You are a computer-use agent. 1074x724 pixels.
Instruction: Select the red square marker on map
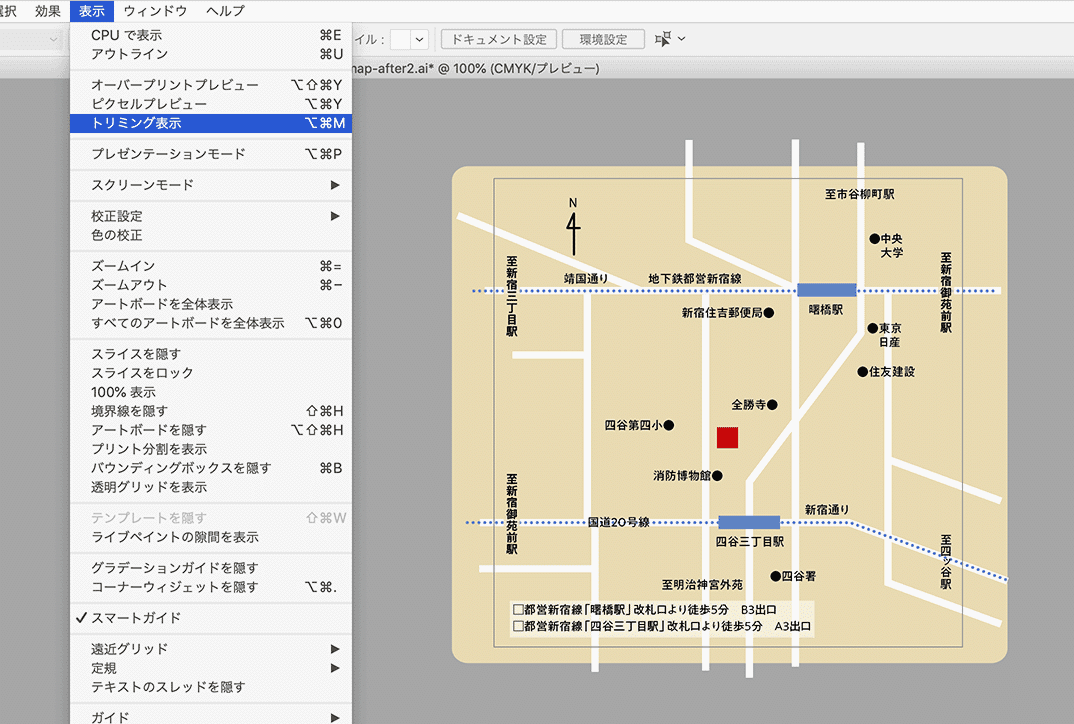click(x=727, y=438)
